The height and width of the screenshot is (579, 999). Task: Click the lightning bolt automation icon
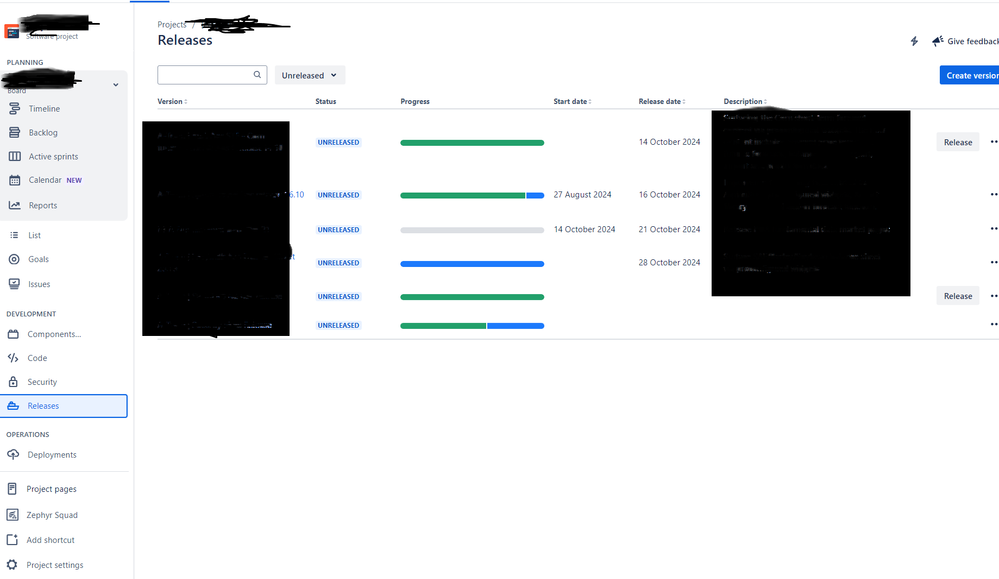[914, 41]
